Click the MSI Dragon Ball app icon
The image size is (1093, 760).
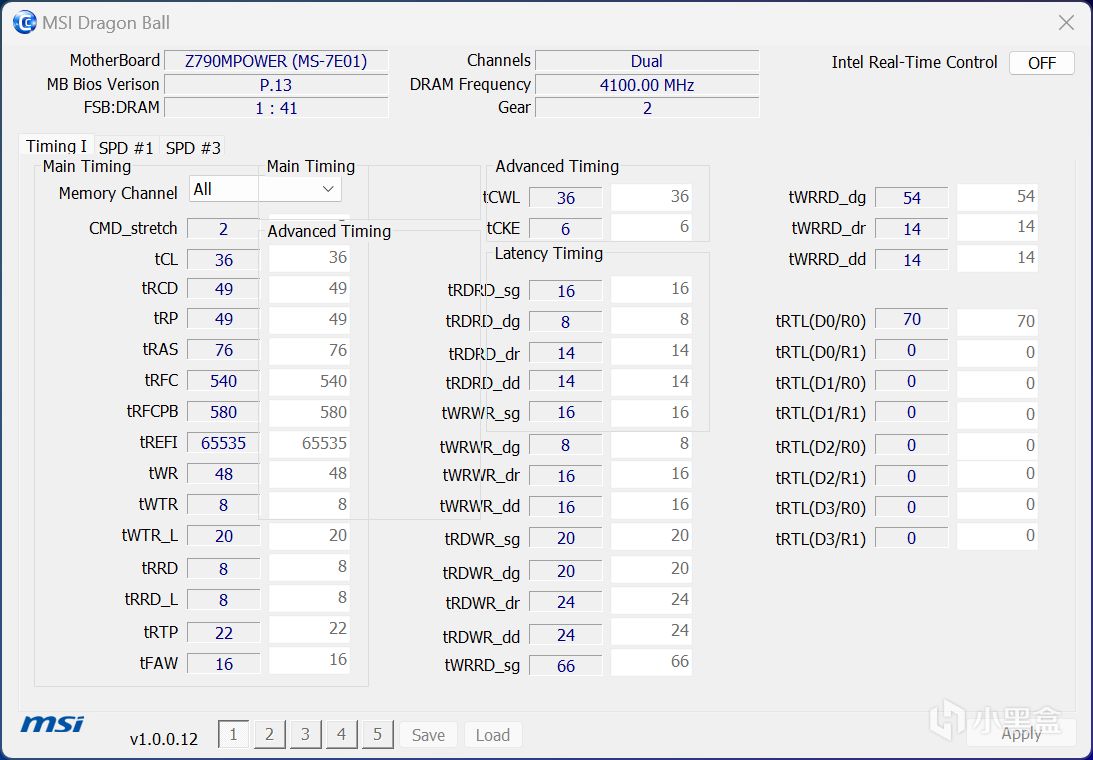tap(24, 23)
